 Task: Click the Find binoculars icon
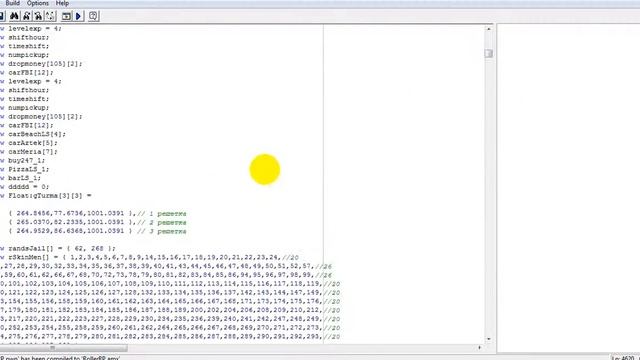pyautogui.click(x=14, y=16)
